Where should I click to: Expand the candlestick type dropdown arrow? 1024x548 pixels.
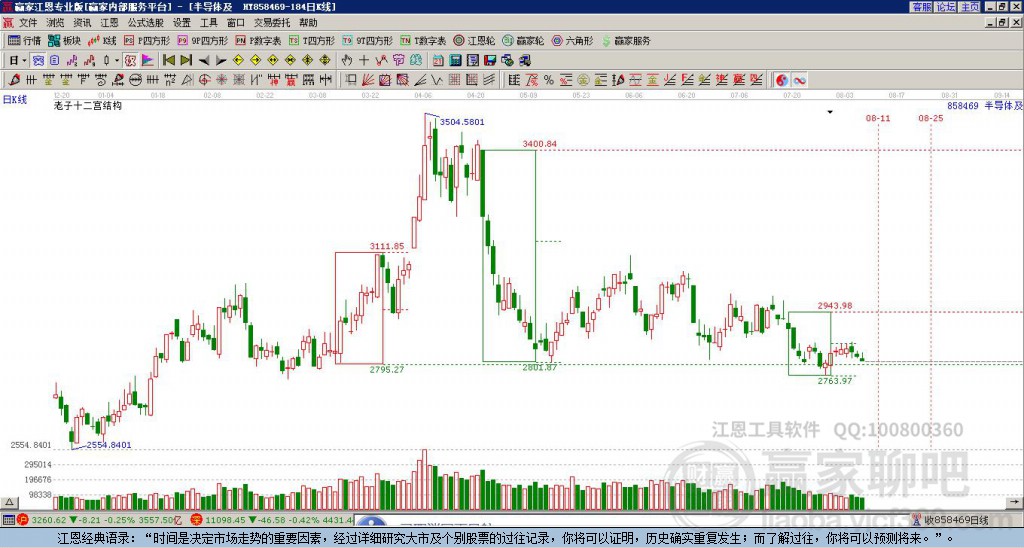[x=117, y=61]
